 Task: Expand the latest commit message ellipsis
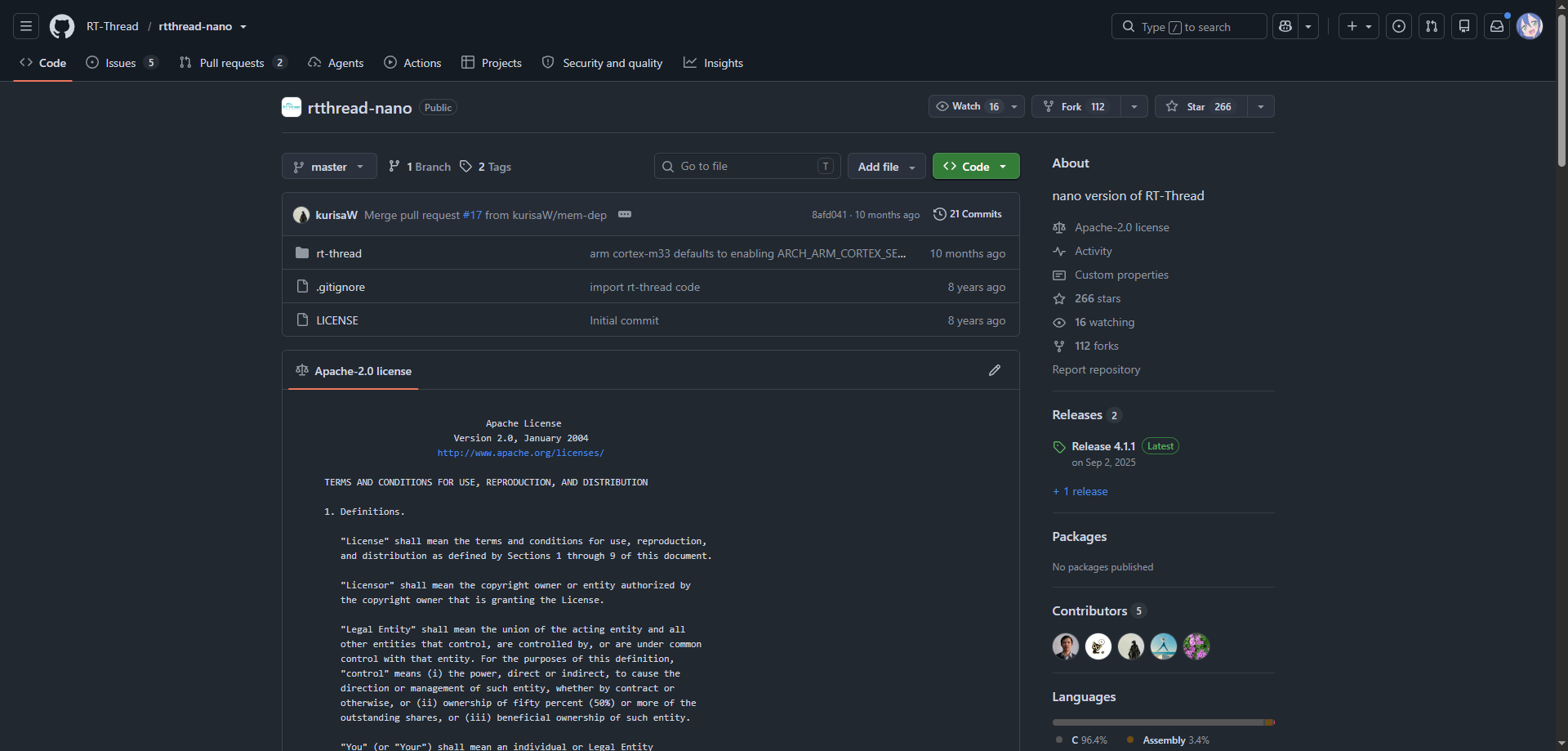tap(625, 214)
